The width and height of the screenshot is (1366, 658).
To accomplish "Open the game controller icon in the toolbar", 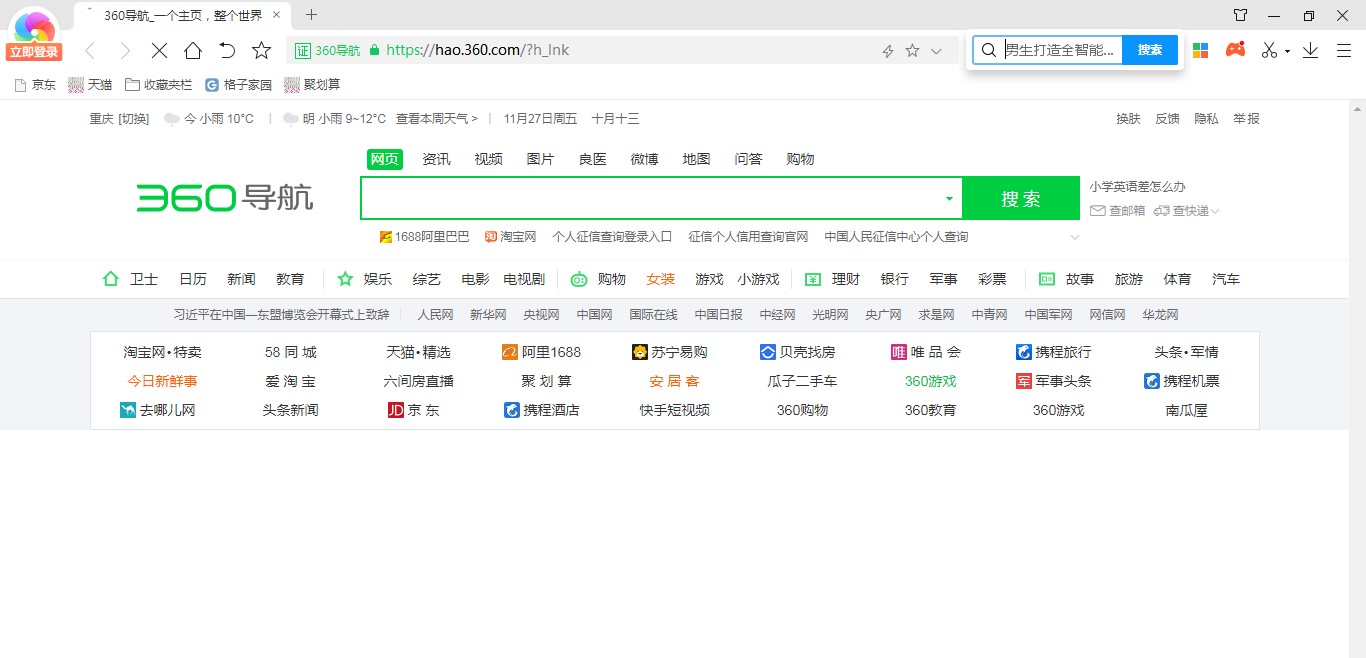I will tap(1236, 49).
